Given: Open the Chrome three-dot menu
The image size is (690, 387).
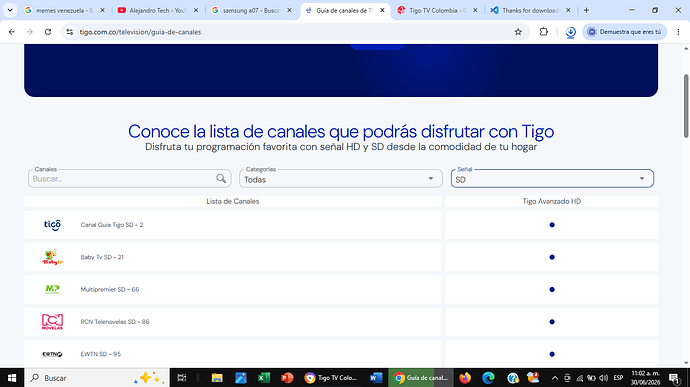Looking at the screenshot, I should coord(678,32).
